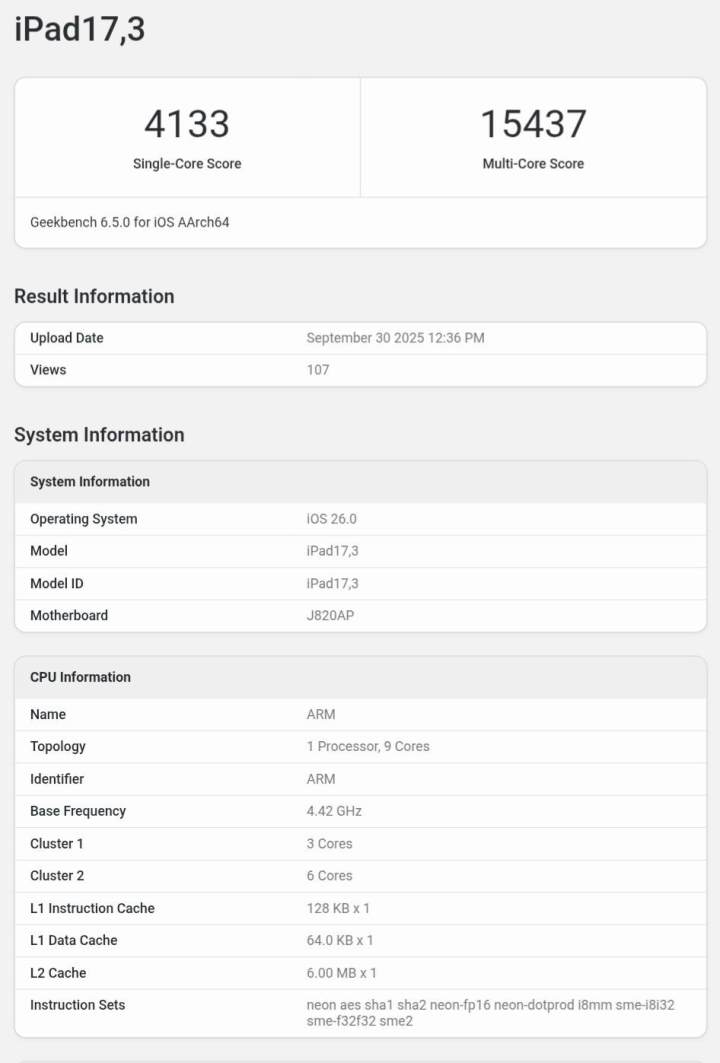
Task: Click the iPad17,3 page title
Action: (x=80, y=29)
